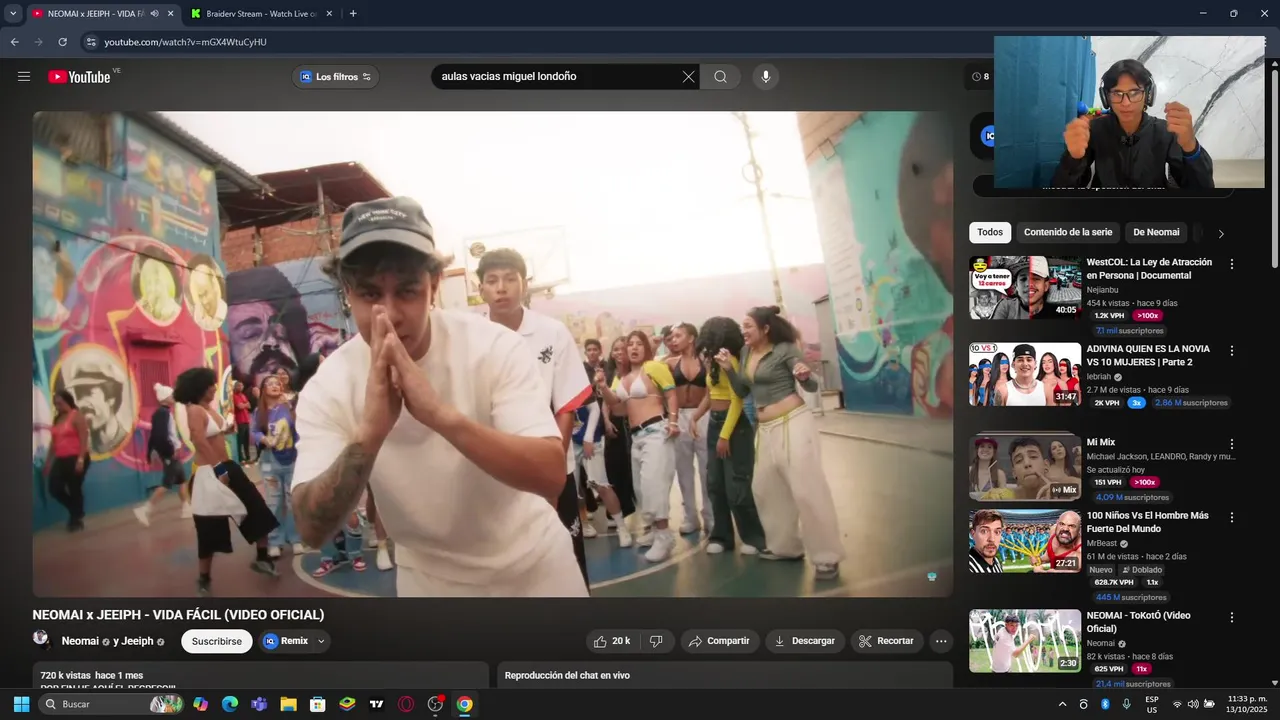Open NEOMAI - ToKotÓ video title
Viewport: 1280px width, 720px height.
click(1138, 622)
